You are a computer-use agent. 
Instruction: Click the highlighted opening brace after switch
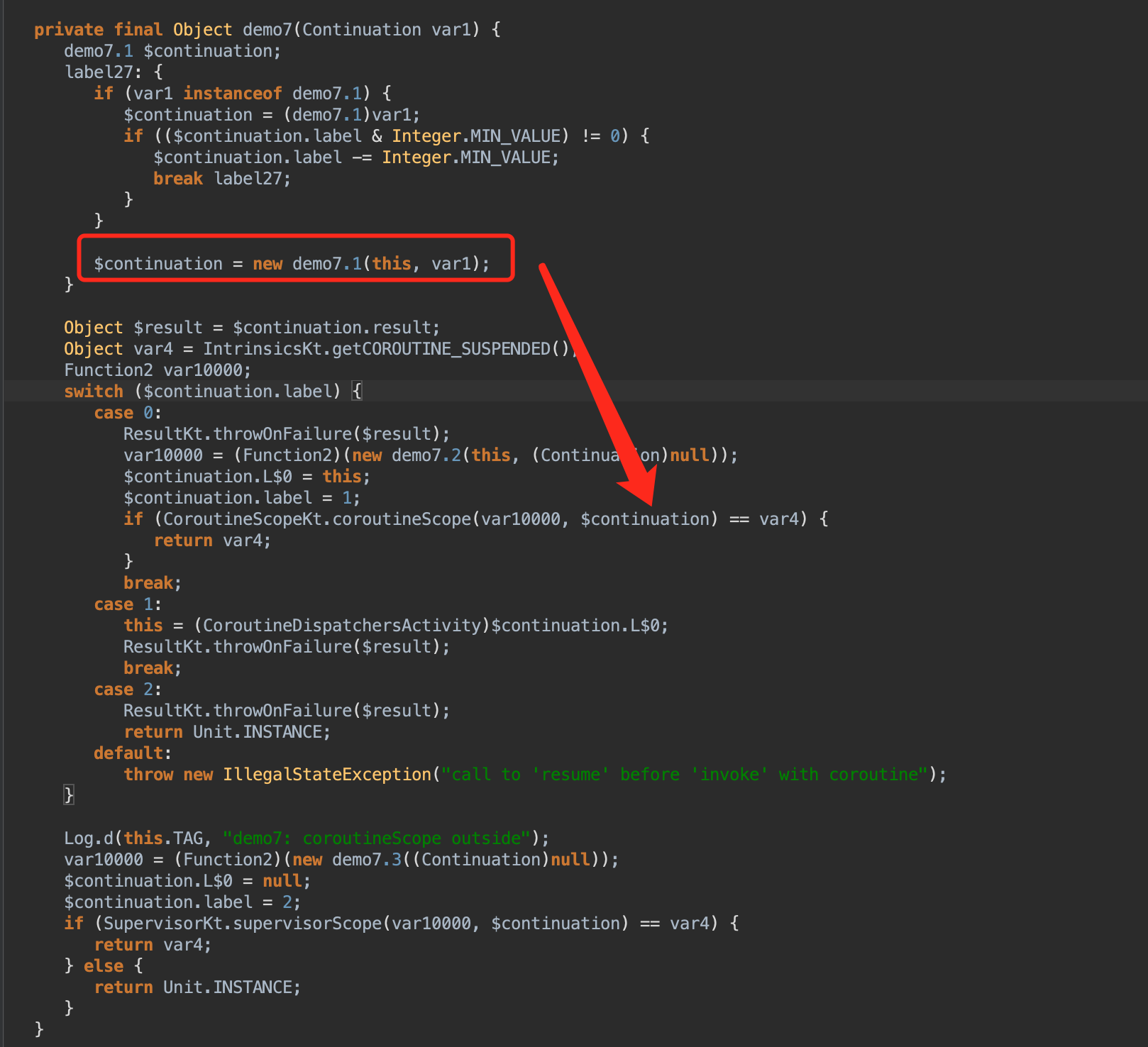pos(357,392)
